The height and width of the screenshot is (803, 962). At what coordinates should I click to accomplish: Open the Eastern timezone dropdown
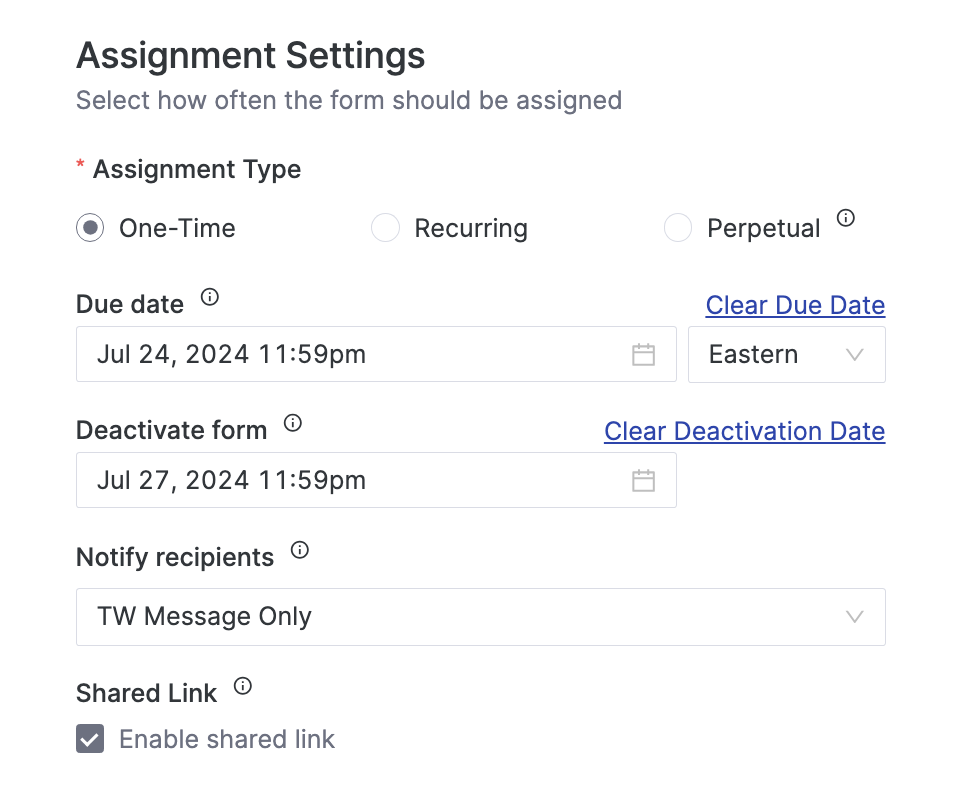(x=787, y=354)
